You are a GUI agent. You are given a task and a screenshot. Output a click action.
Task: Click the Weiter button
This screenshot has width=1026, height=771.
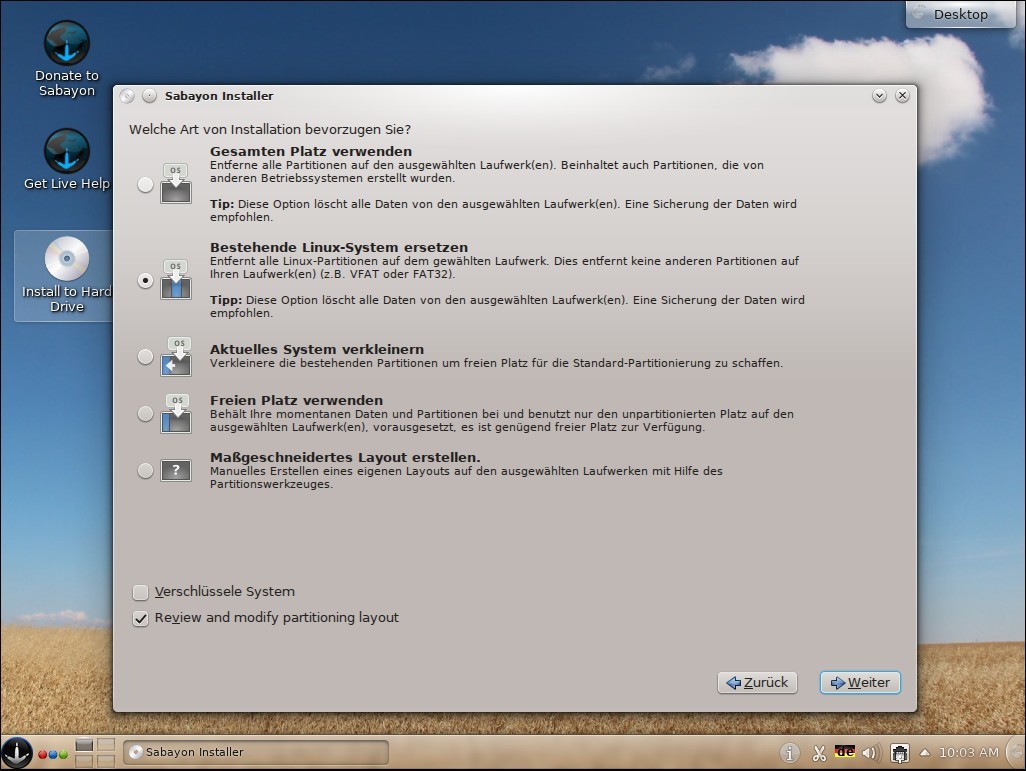(860, 683)
